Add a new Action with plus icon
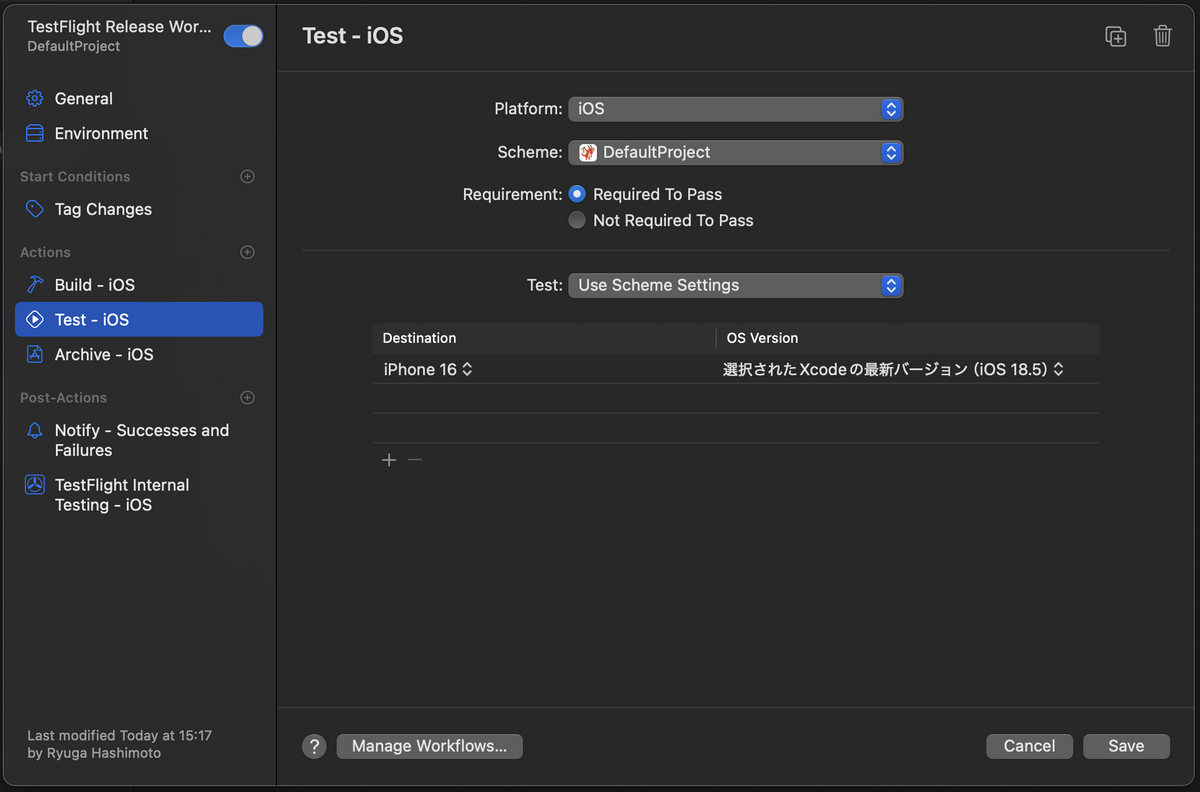The width and height of the screenshot is (1200, 792). pyautogui.click(x=248, y=253)
